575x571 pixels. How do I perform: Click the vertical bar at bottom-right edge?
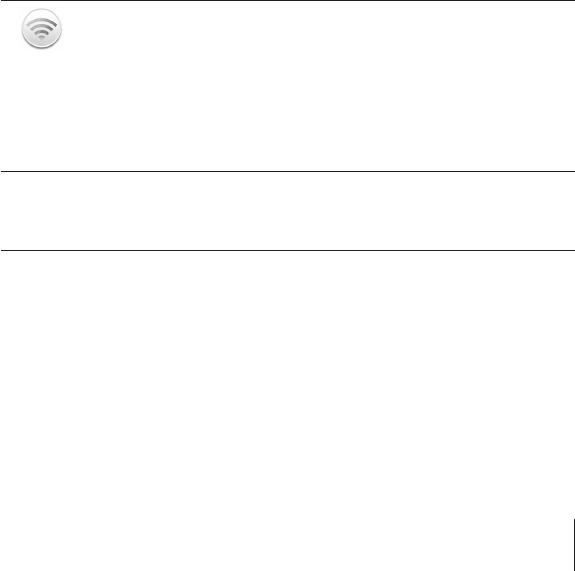(x=574, y=545)
